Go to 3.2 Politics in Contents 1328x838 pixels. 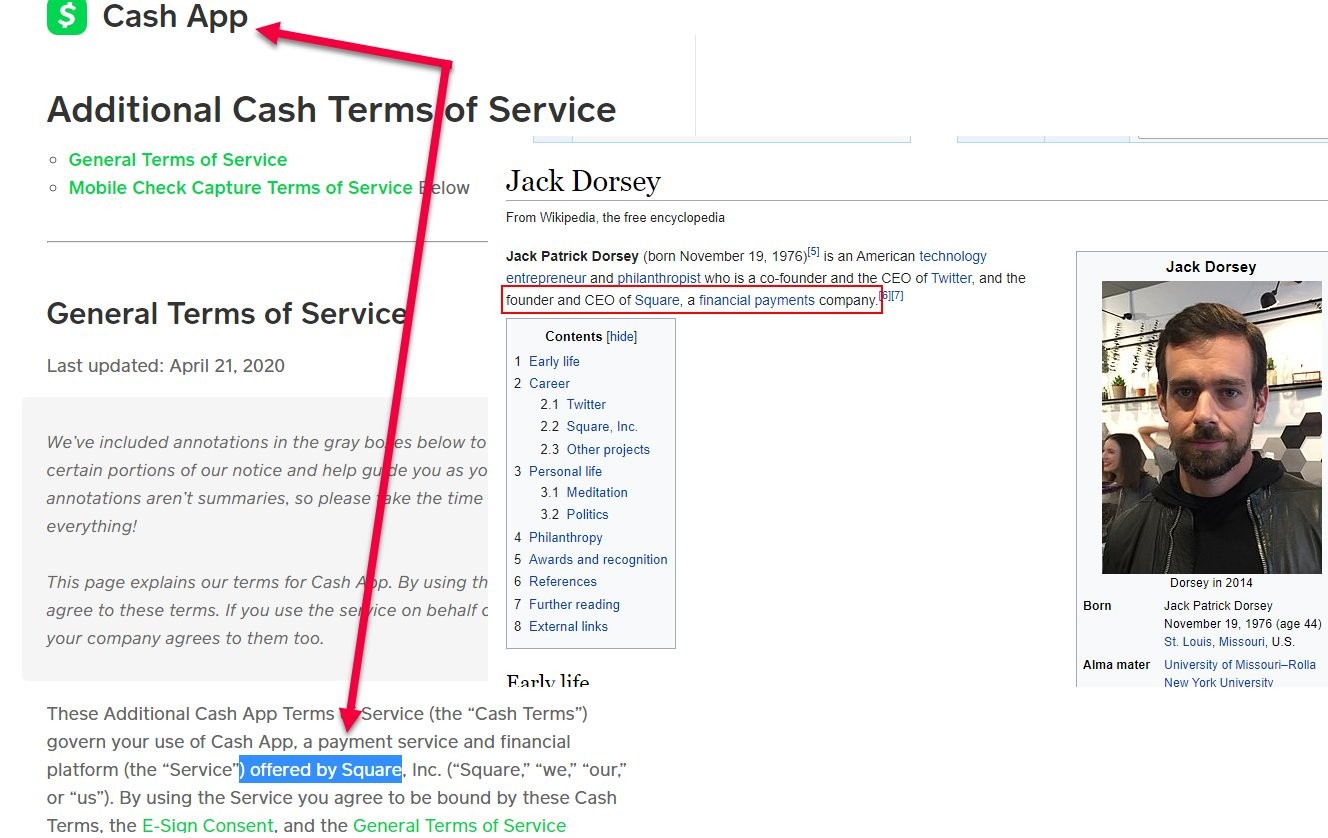(587, 515)
